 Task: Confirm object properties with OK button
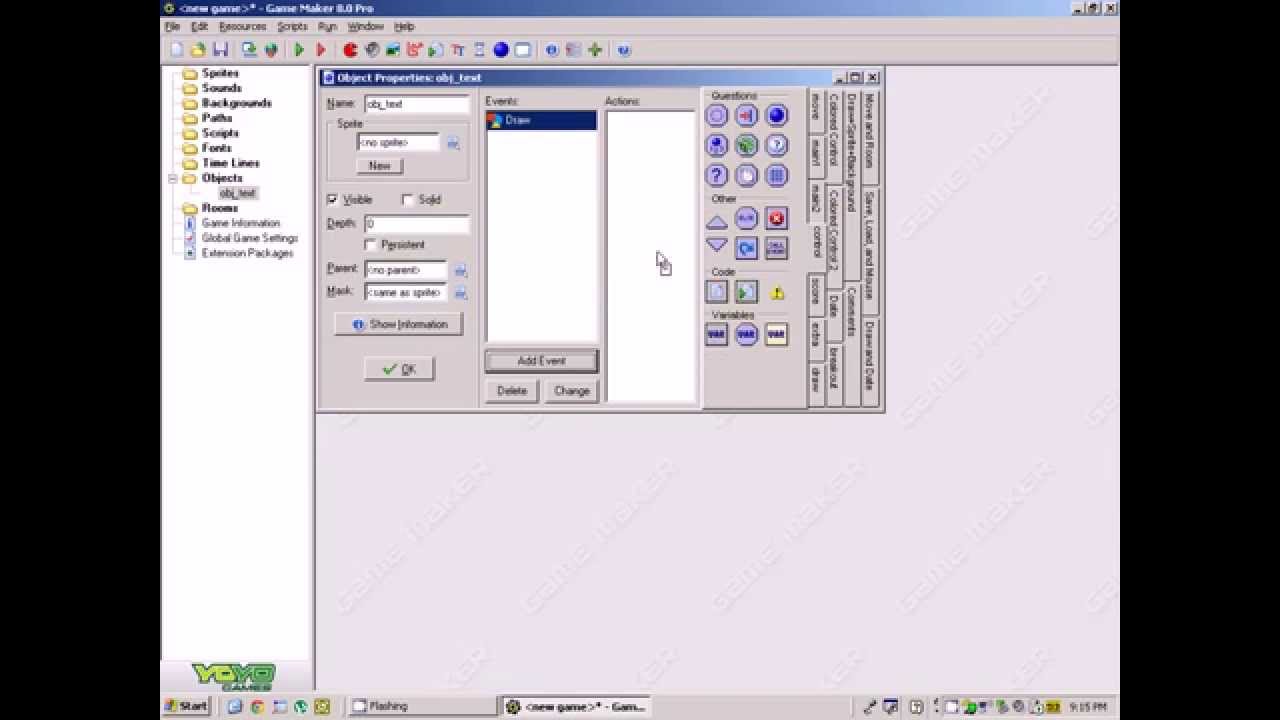pos(398,369)
